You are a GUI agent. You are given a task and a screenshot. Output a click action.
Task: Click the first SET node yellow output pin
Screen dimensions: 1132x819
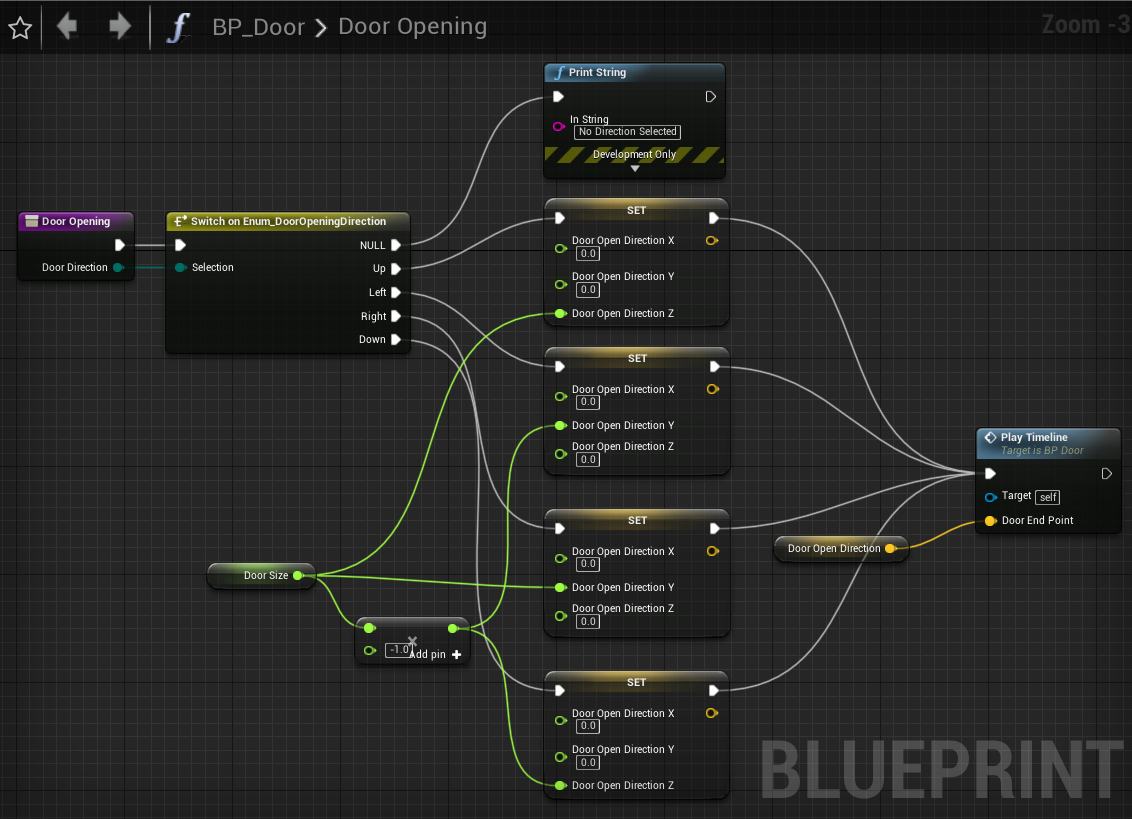point(712,240)
